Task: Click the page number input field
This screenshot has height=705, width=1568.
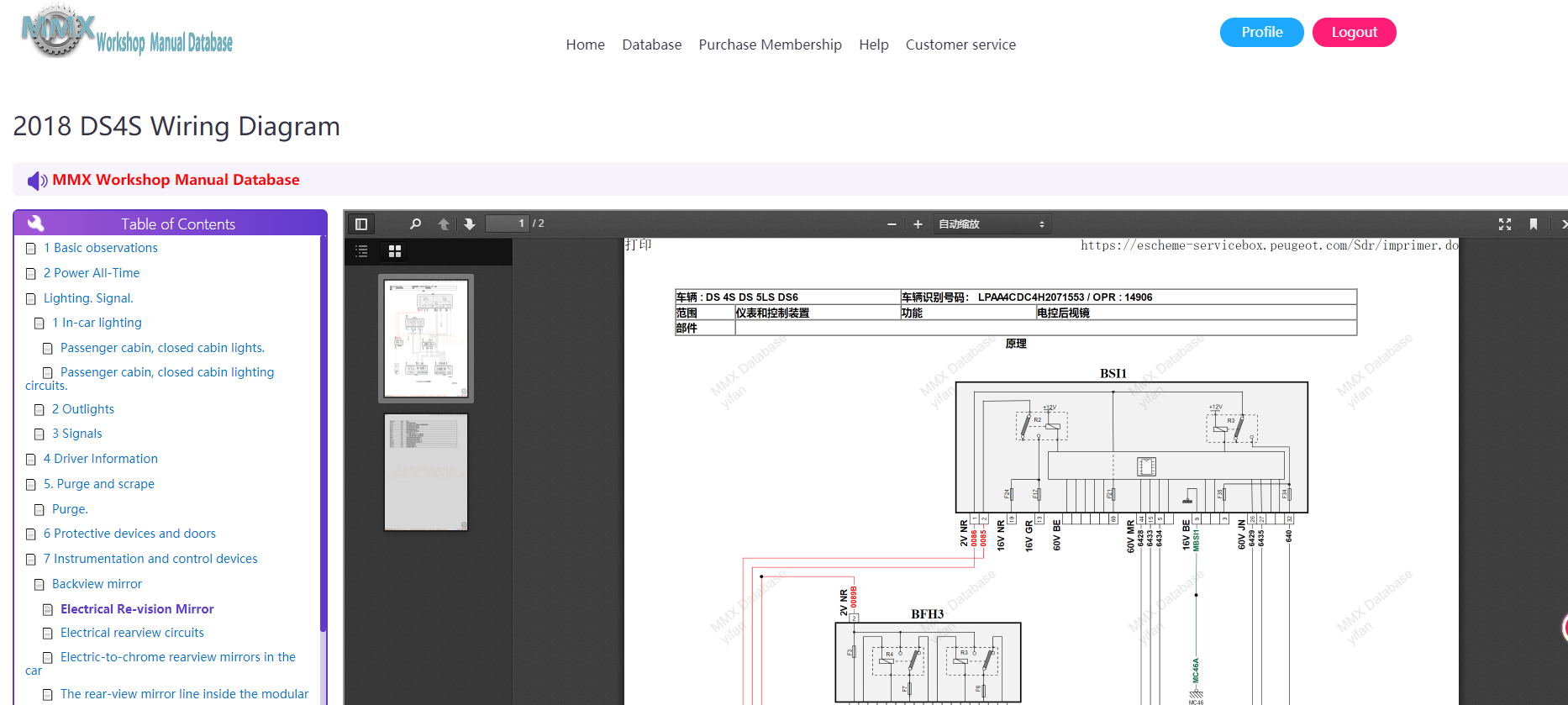Action: (507, 224)
